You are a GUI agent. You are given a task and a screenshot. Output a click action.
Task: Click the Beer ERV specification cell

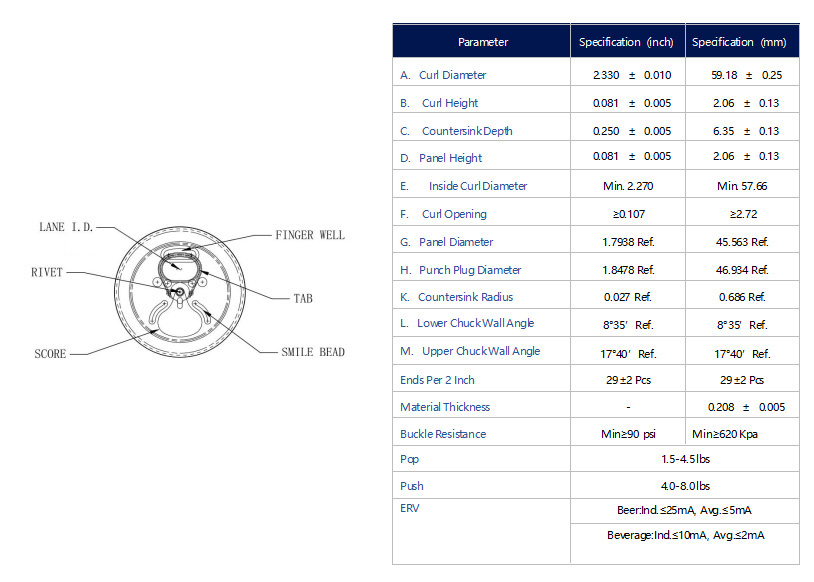pos(685,510)
